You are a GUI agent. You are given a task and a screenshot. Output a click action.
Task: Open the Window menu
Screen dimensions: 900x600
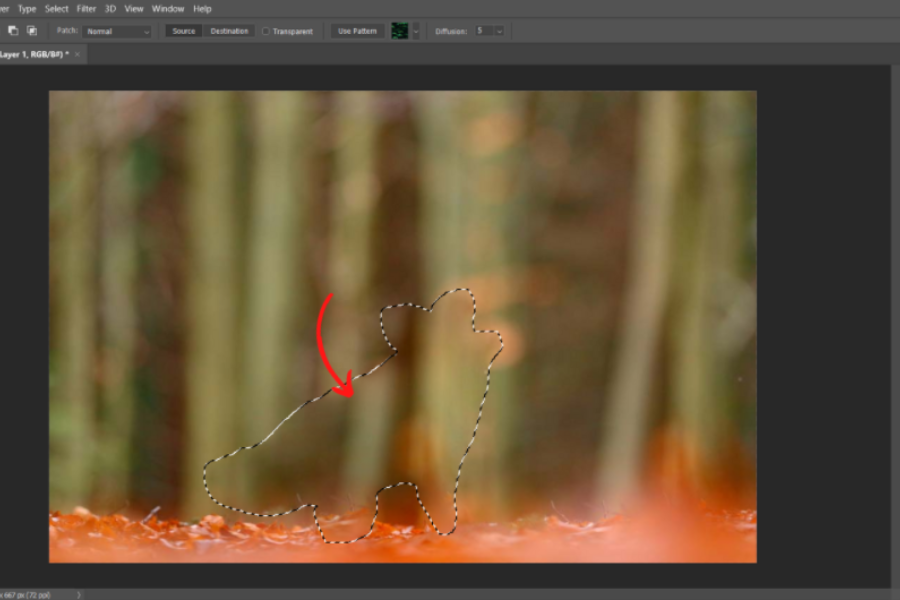(168, 8)
